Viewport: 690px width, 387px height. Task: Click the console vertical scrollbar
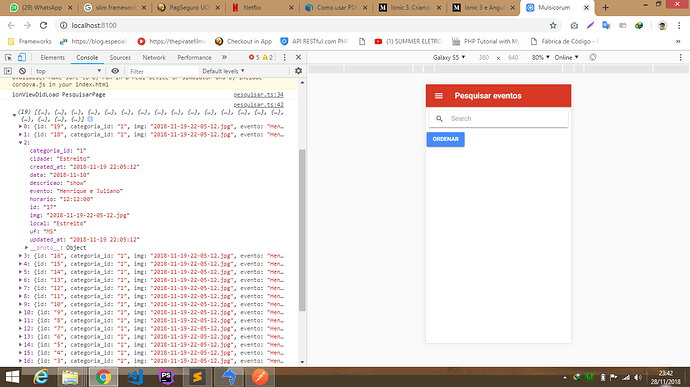(302, 229)
